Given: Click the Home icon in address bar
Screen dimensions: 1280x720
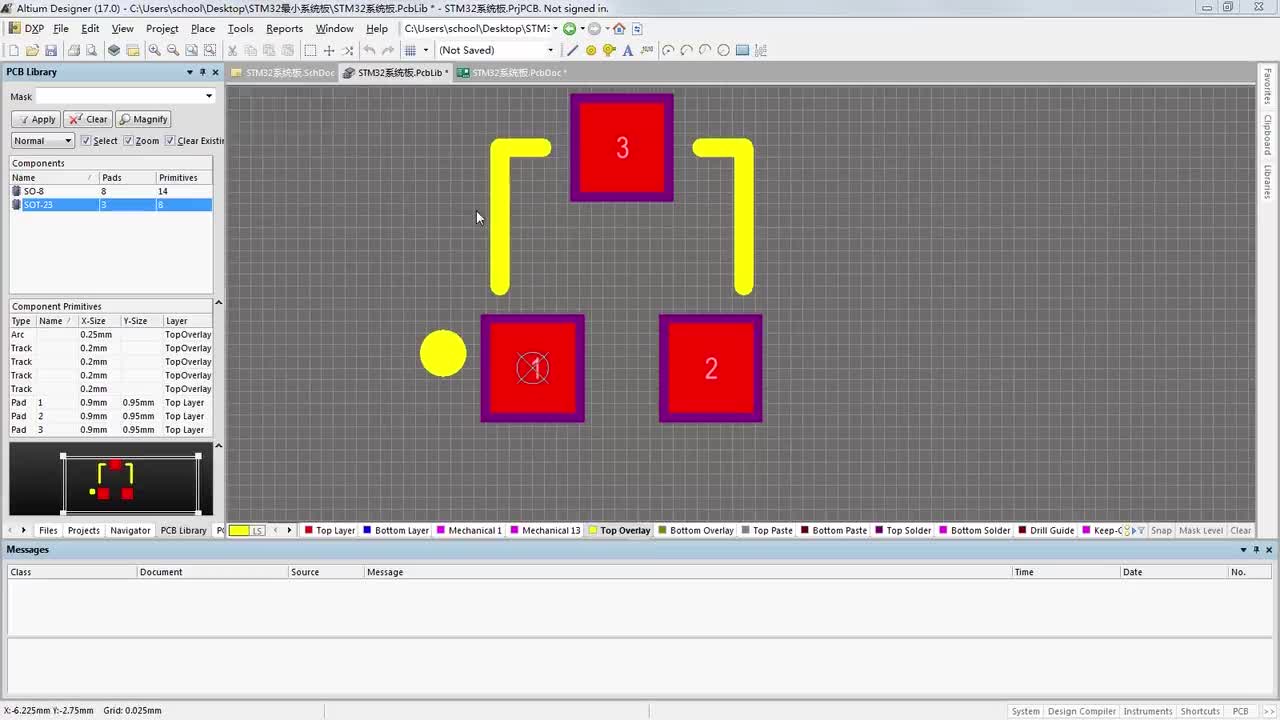Looking at the screenshot, I should pyautogui.click(x=619, y=29).
